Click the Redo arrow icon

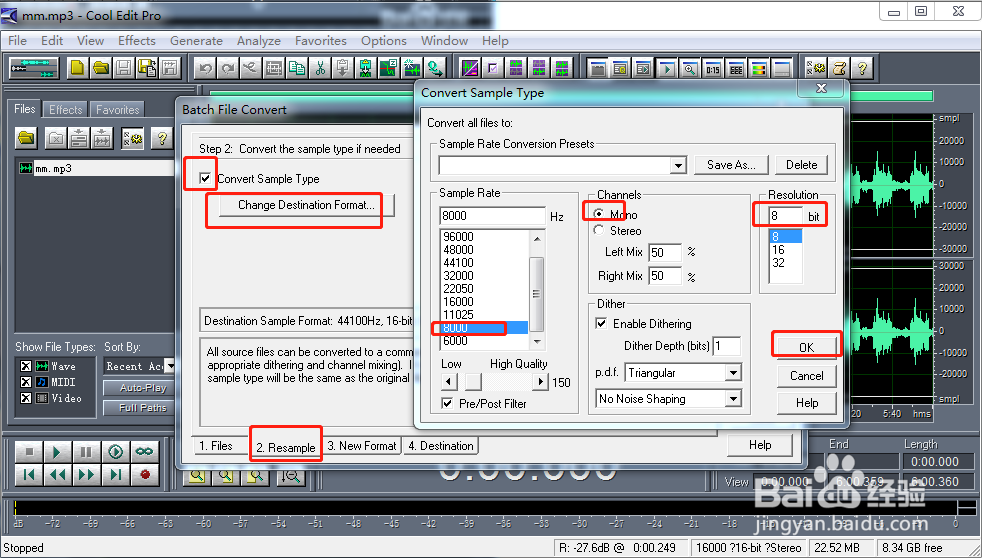coord(228,68)
